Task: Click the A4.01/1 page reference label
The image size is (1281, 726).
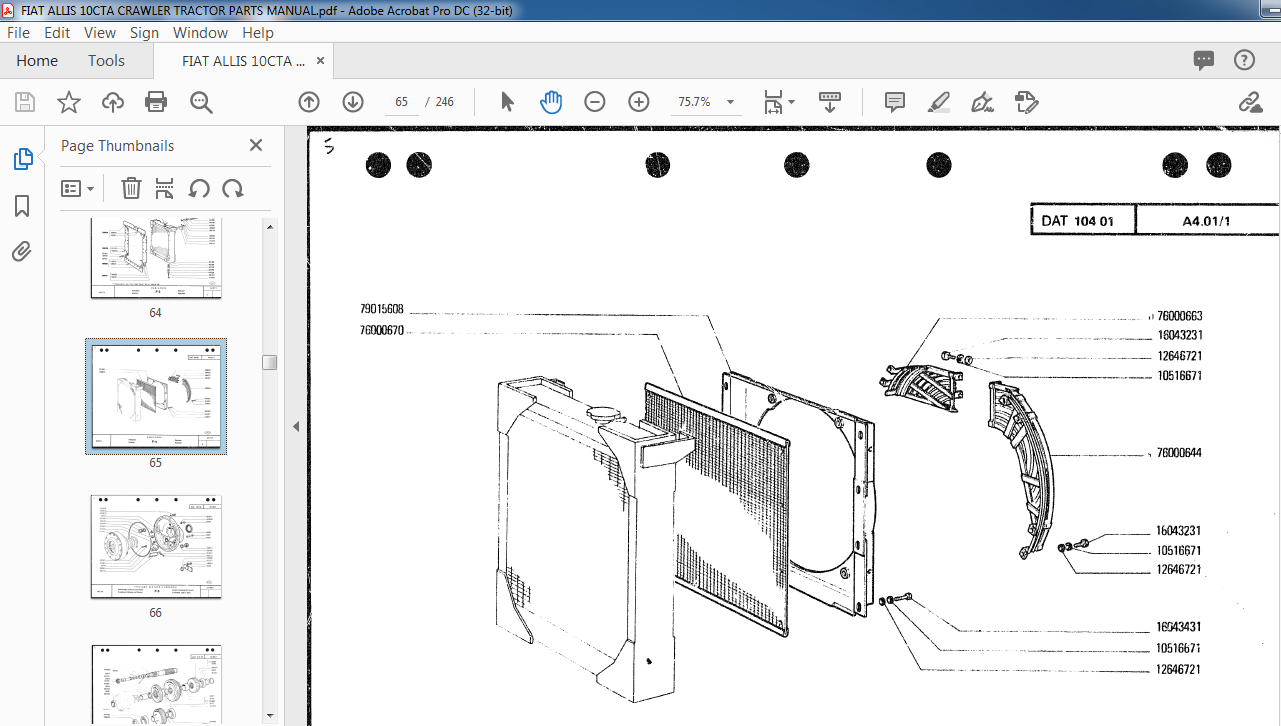Action: coord(1208,221)
